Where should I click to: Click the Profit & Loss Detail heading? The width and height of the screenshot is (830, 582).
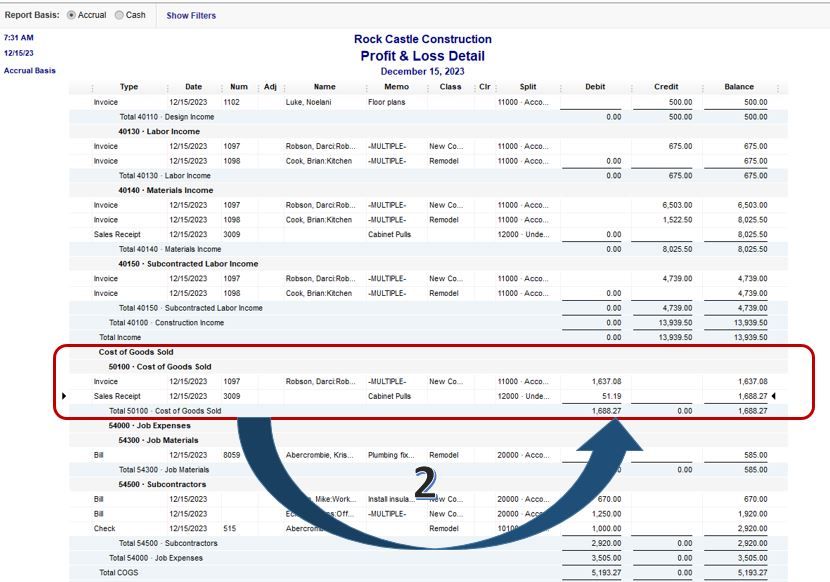click(422, 56)
